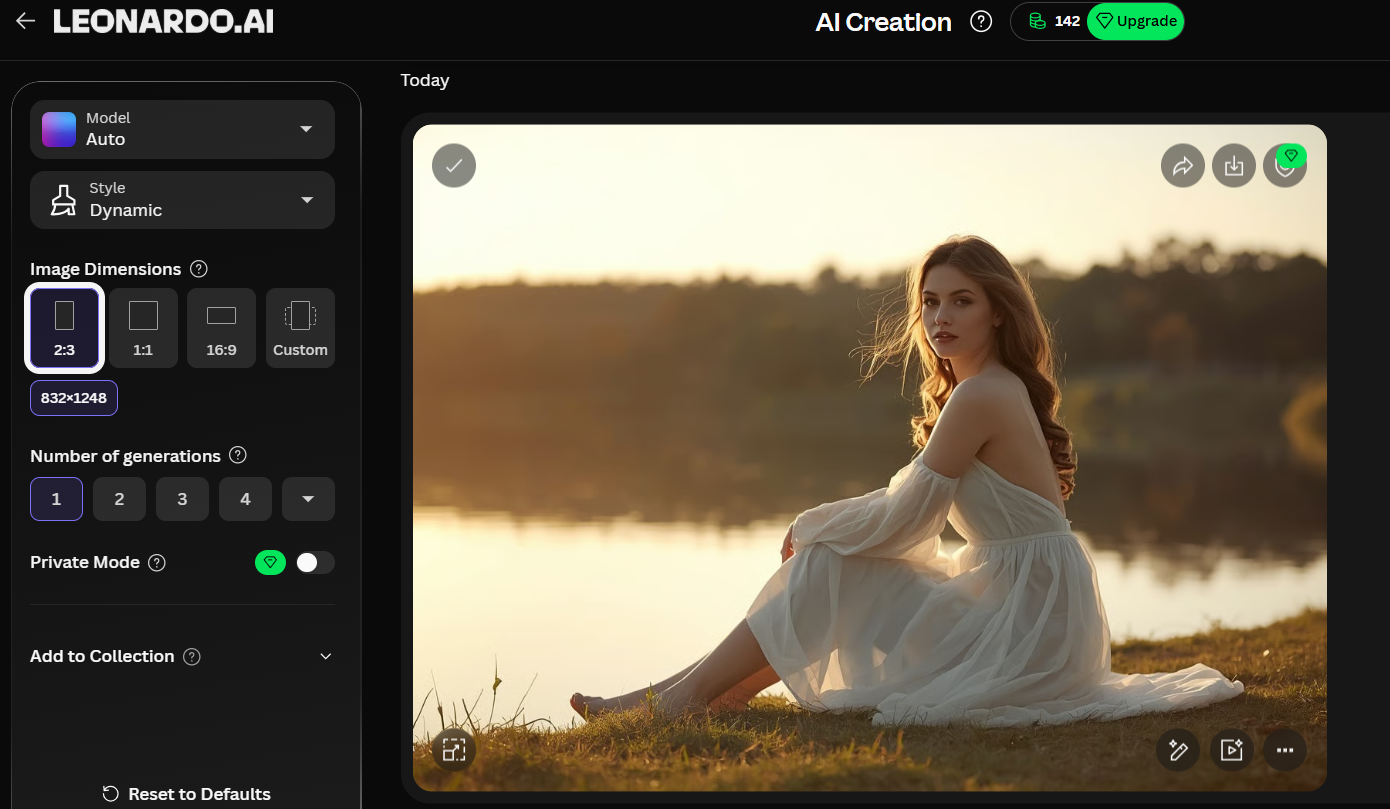This screenshot has height=809, width=1390.
Task: Click the Model gradient color icon
Action: (59, 129)
